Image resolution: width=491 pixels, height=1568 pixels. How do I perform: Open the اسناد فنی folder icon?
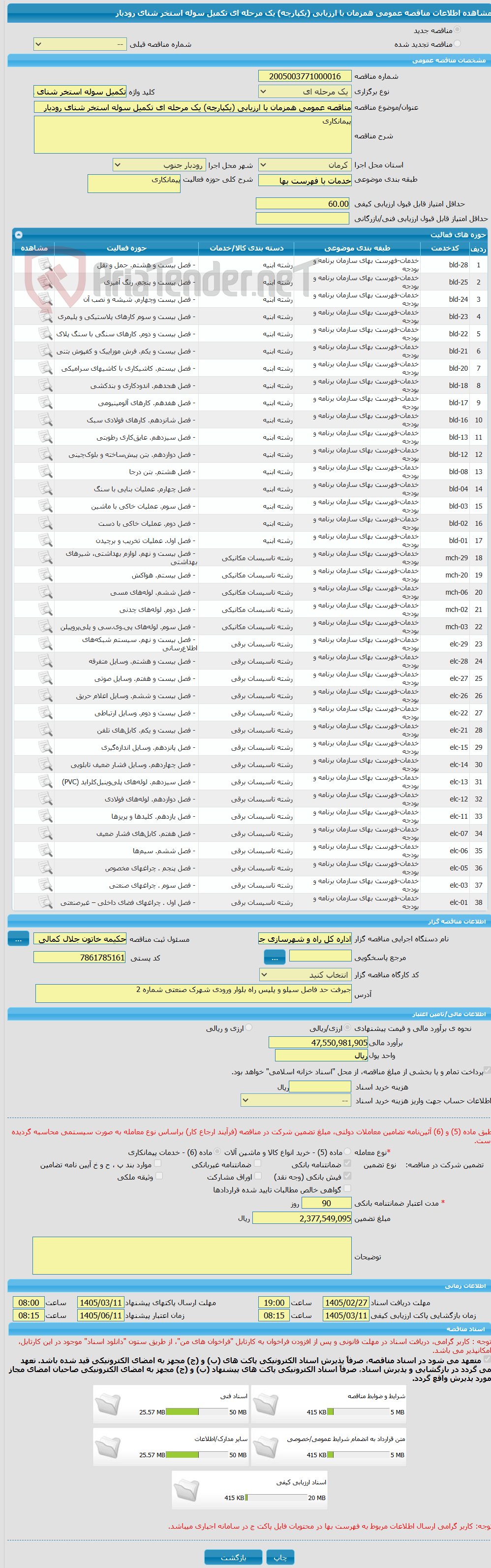point(108,1404)
